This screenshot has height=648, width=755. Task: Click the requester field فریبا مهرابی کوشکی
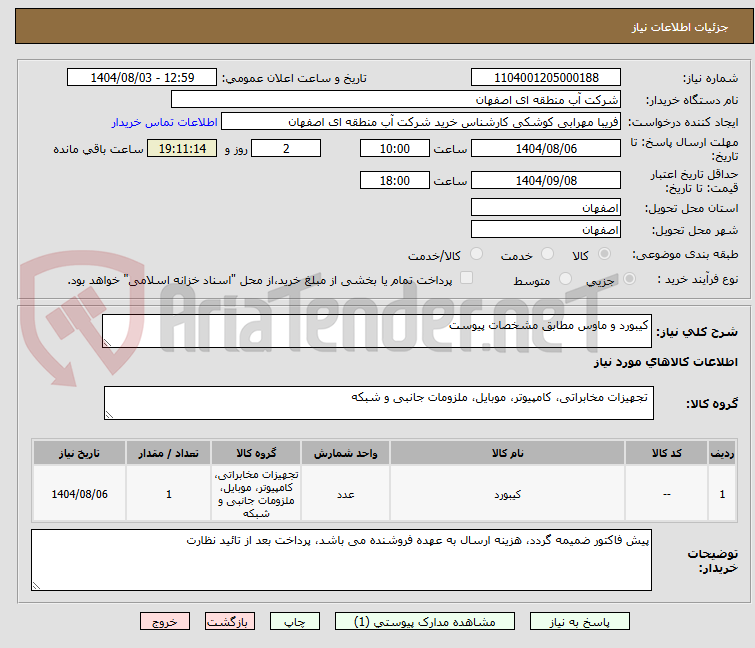(421, 122)
